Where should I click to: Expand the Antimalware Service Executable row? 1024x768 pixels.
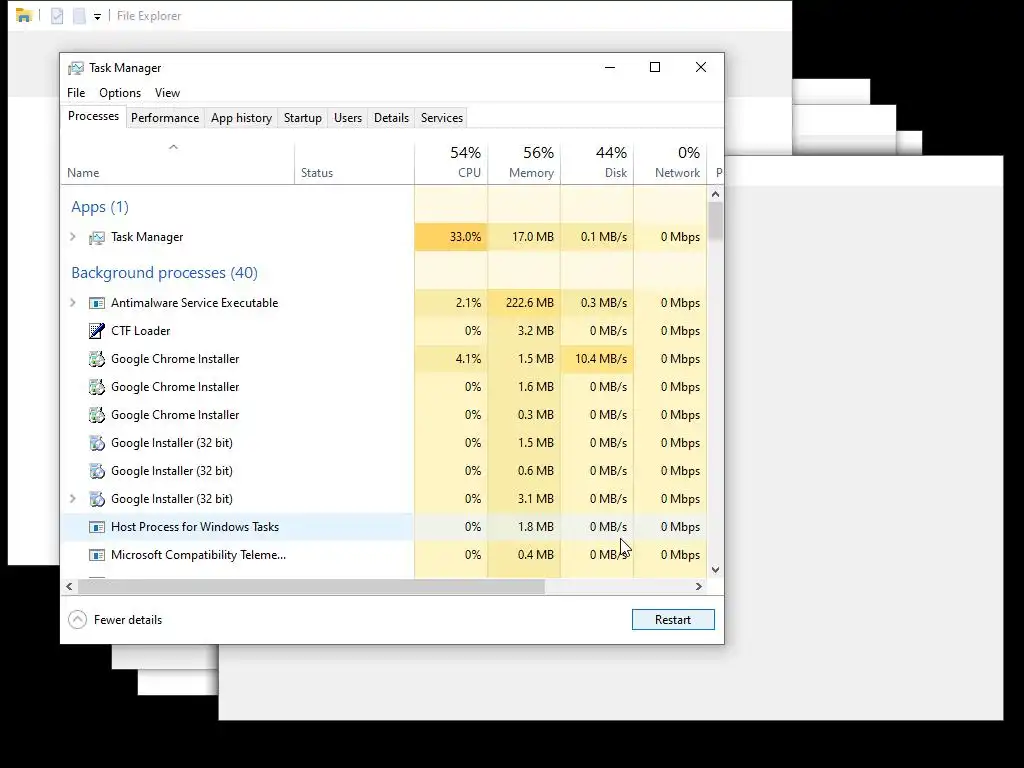[x=73, y=303]
